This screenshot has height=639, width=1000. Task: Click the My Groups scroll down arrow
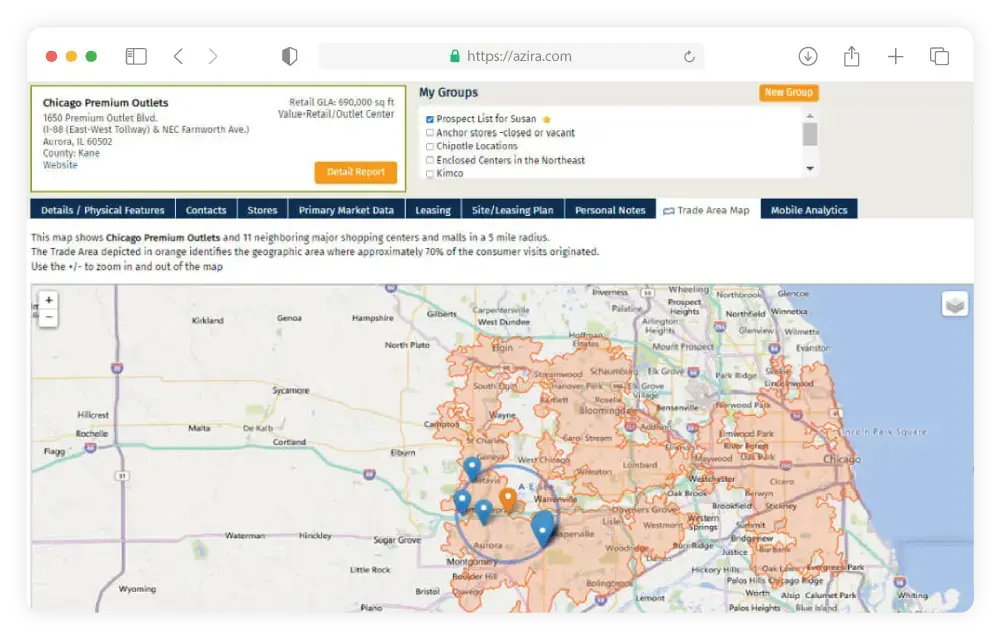click(x=810, y=168)
